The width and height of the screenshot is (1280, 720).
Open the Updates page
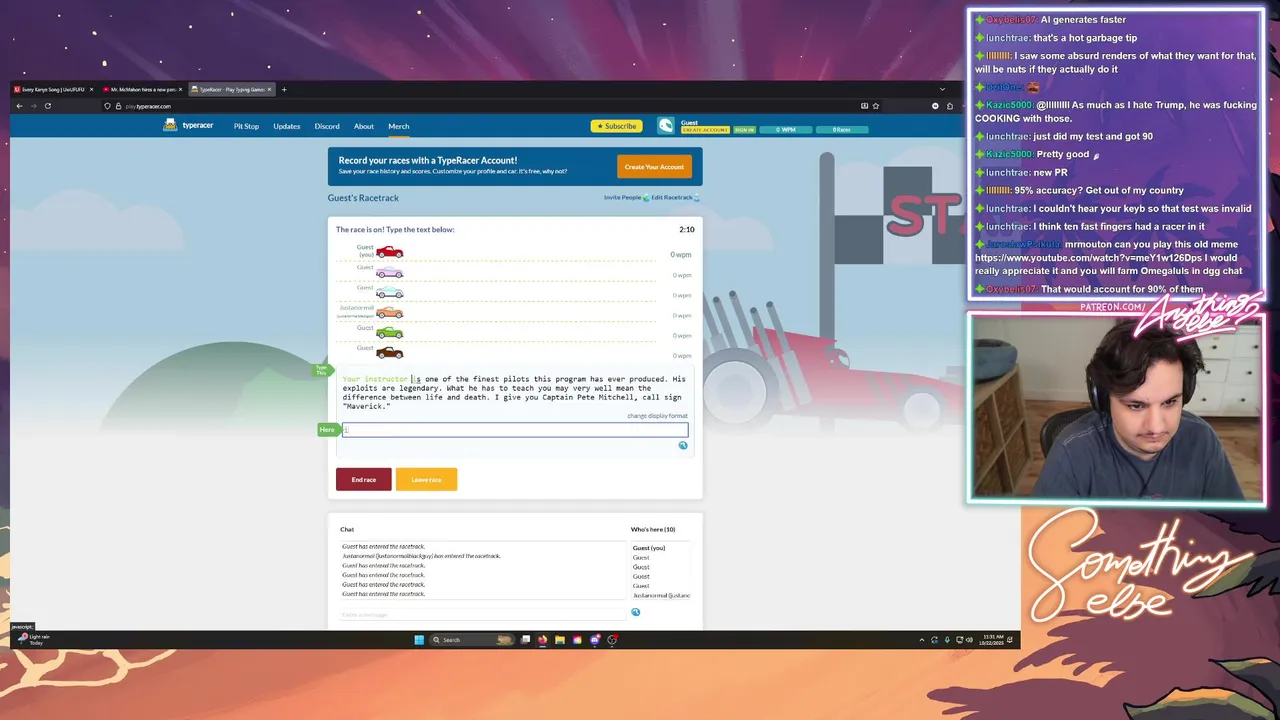pyautogui.click(x=287, y=126)
